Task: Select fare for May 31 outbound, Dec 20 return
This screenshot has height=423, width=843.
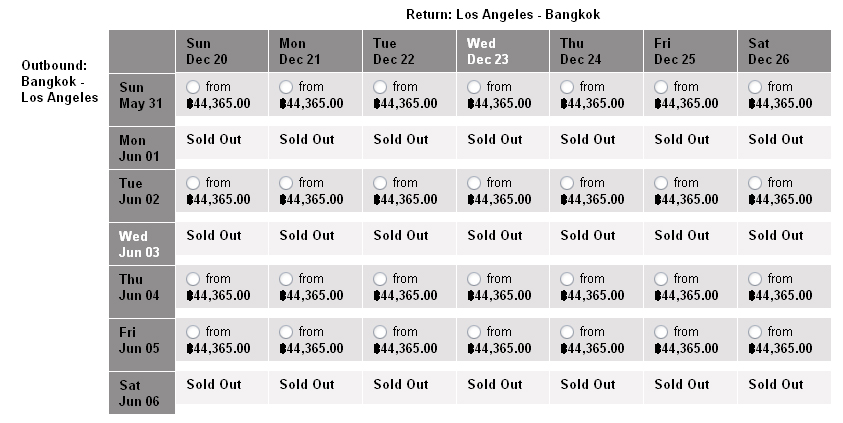Action: coord(192,87)
